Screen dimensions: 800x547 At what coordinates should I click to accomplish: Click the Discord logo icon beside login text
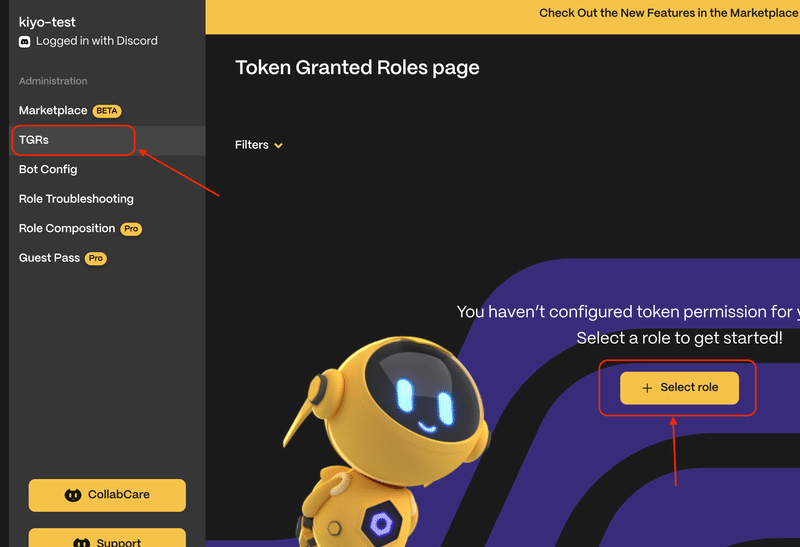click(x=24, y=42)
